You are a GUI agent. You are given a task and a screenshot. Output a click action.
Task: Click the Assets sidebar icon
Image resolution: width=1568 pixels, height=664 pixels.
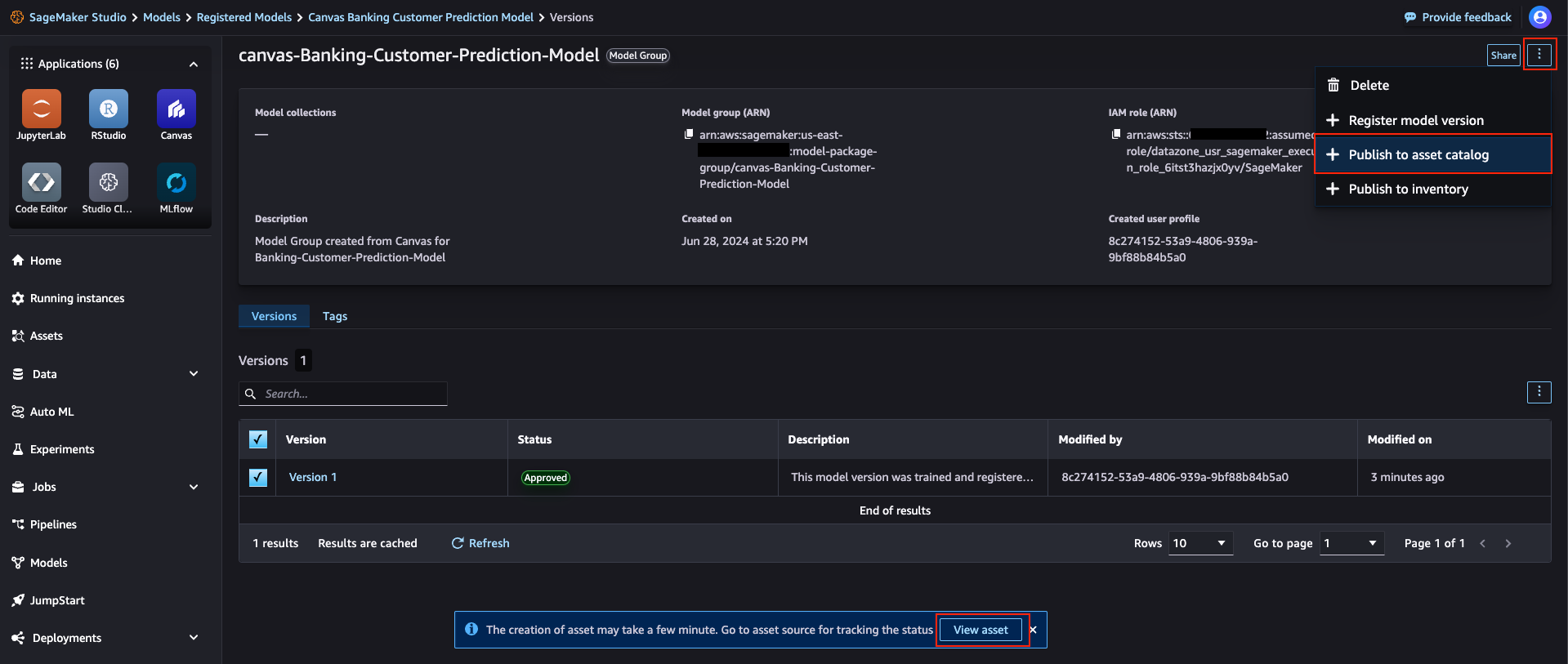(18, 336)
